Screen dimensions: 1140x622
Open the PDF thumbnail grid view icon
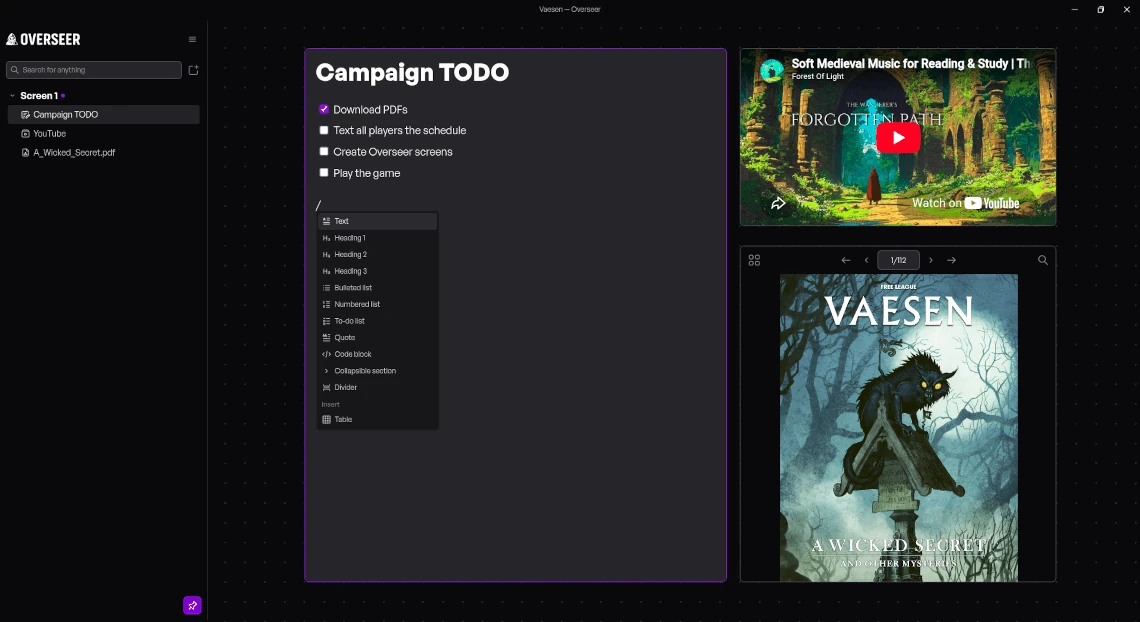click(x=754, y=260)
